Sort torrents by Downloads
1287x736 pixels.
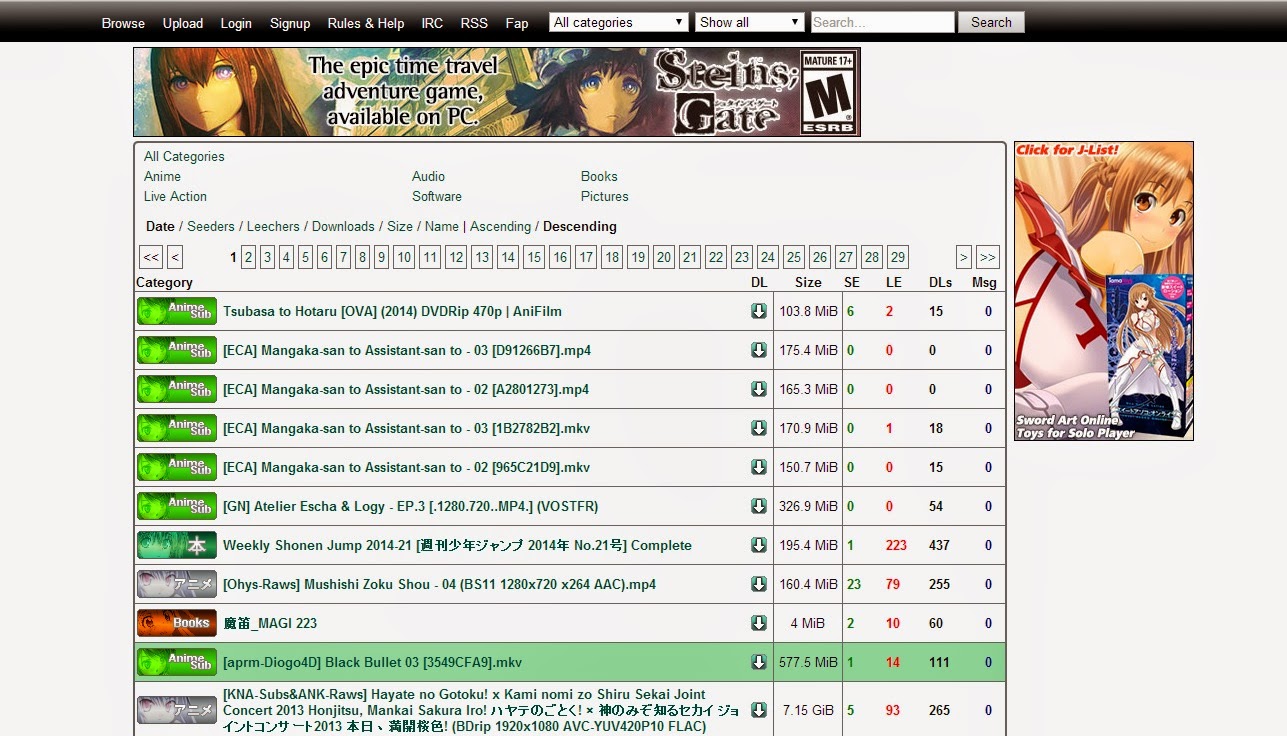click(343, 226)
